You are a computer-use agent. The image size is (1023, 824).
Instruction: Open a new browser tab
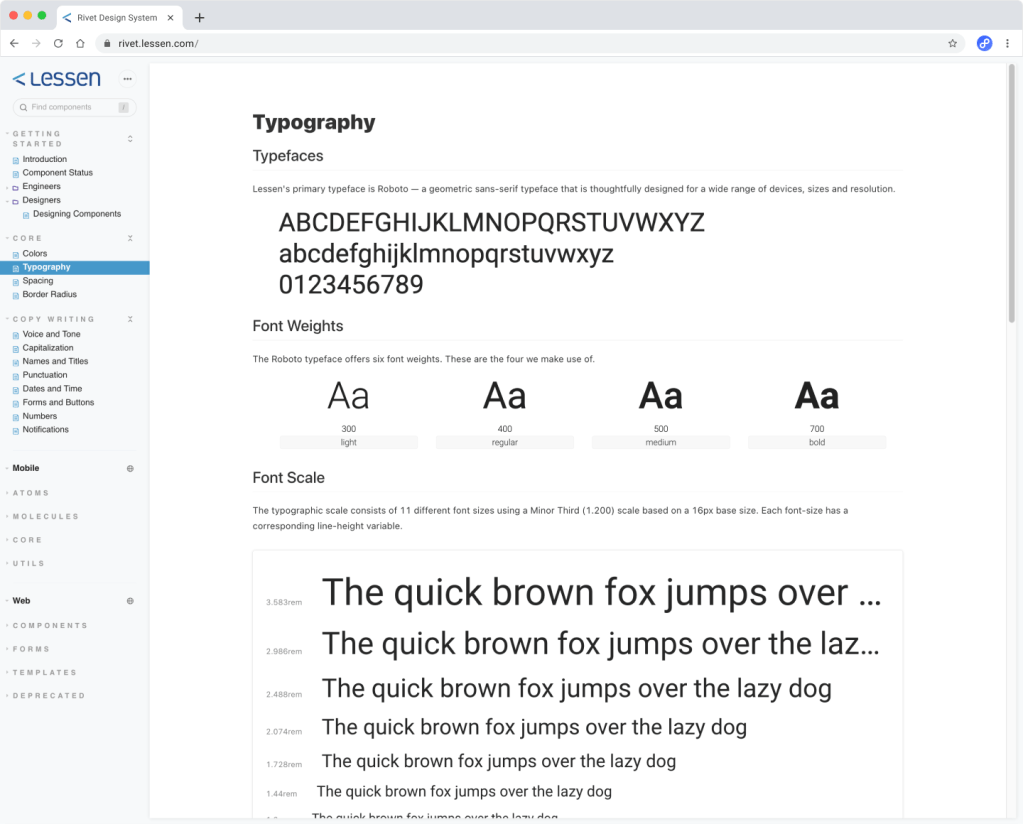[200, 17]
